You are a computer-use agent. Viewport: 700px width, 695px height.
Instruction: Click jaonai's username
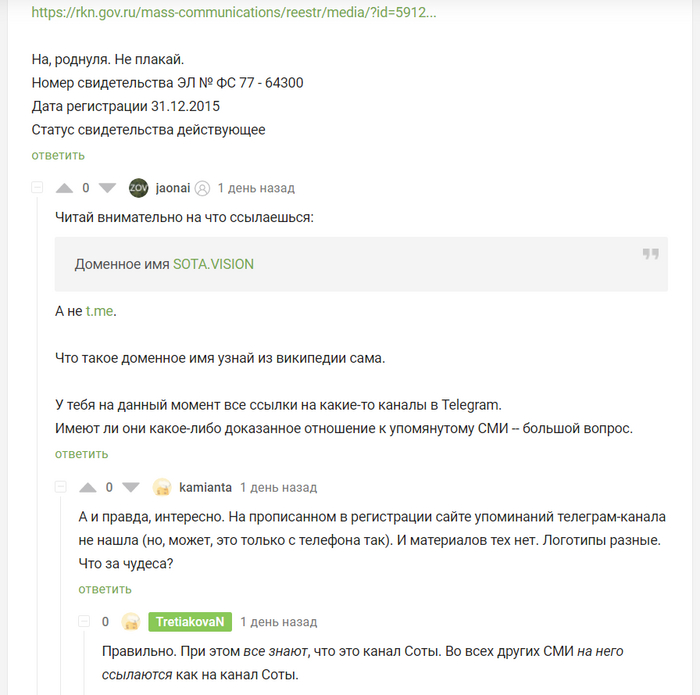pyautogui.click(x=173, y=188)
